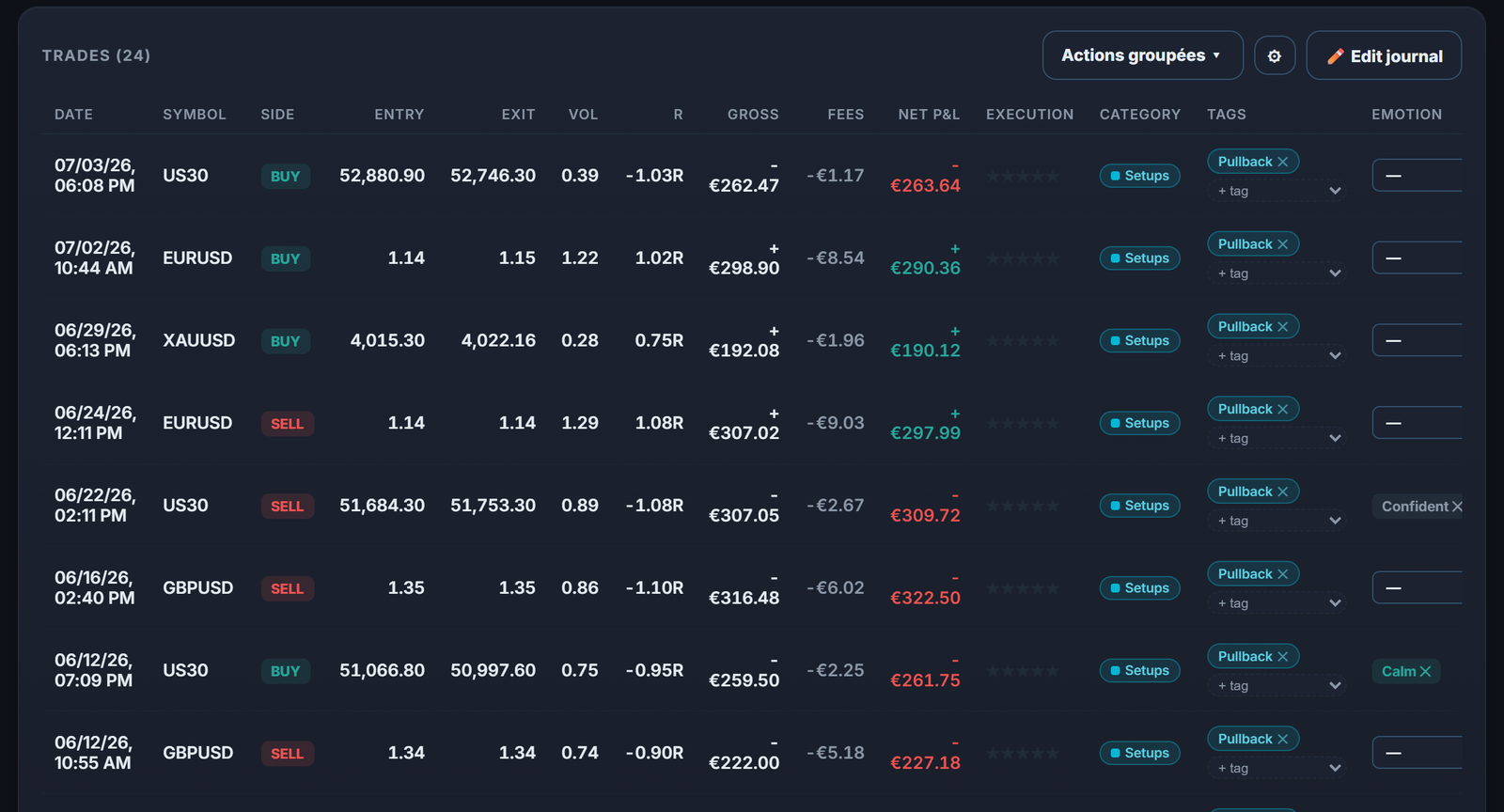1504x812 pixels.
Task: Remove Pullback tag from 06/29/26 trade
Action: 1282,327
